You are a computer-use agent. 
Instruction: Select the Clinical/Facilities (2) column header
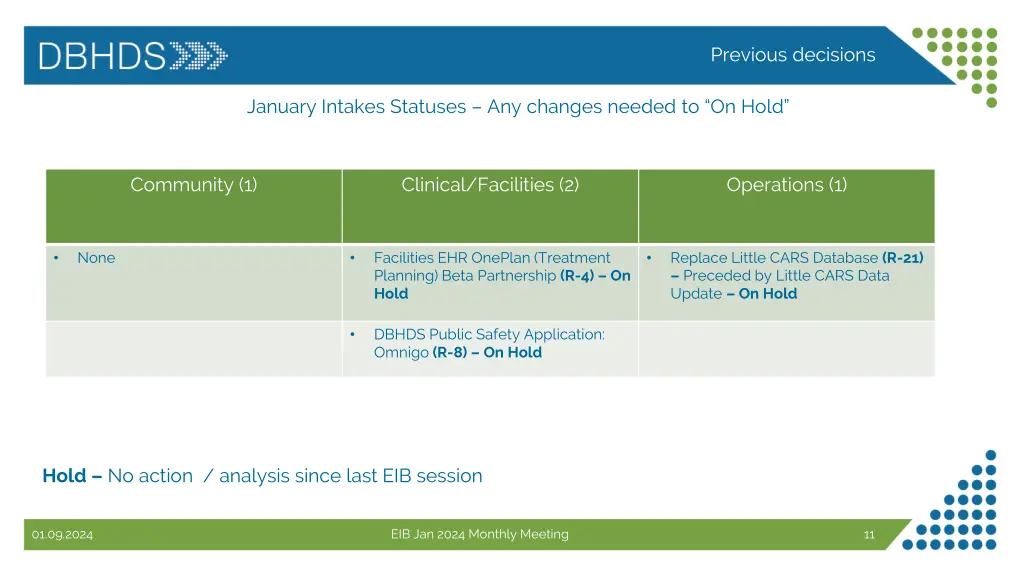pyautogui.click(x=489, y=185)
